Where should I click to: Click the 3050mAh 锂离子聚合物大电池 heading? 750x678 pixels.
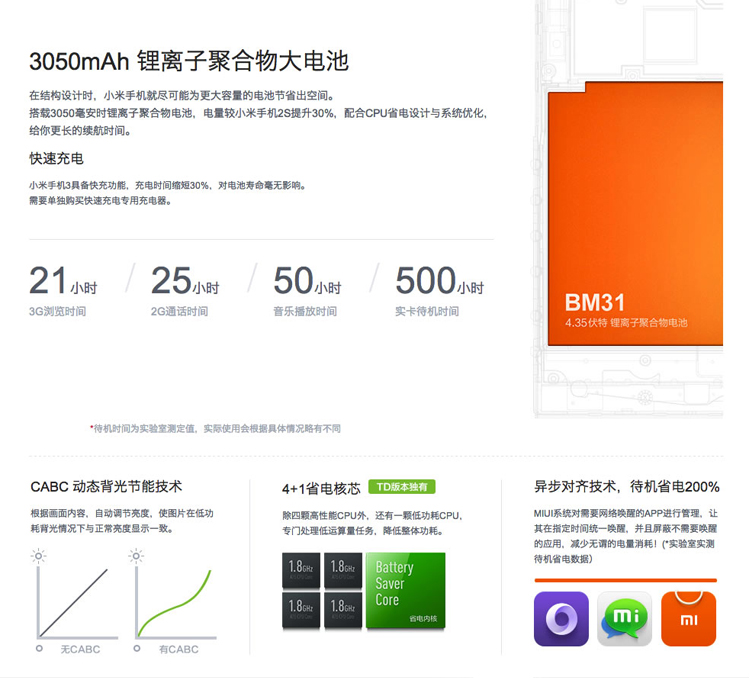coord(189,61)
